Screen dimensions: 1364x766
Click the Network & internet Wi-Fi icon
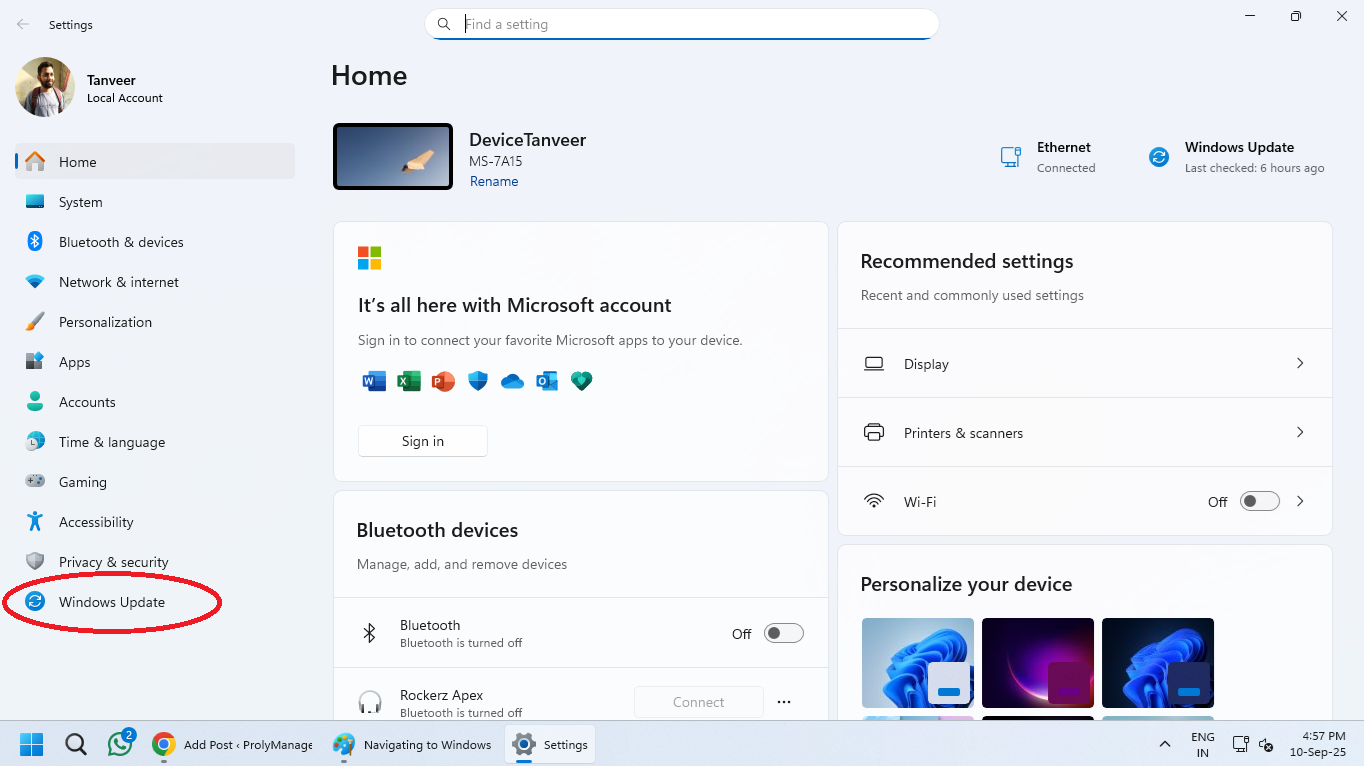35,282
